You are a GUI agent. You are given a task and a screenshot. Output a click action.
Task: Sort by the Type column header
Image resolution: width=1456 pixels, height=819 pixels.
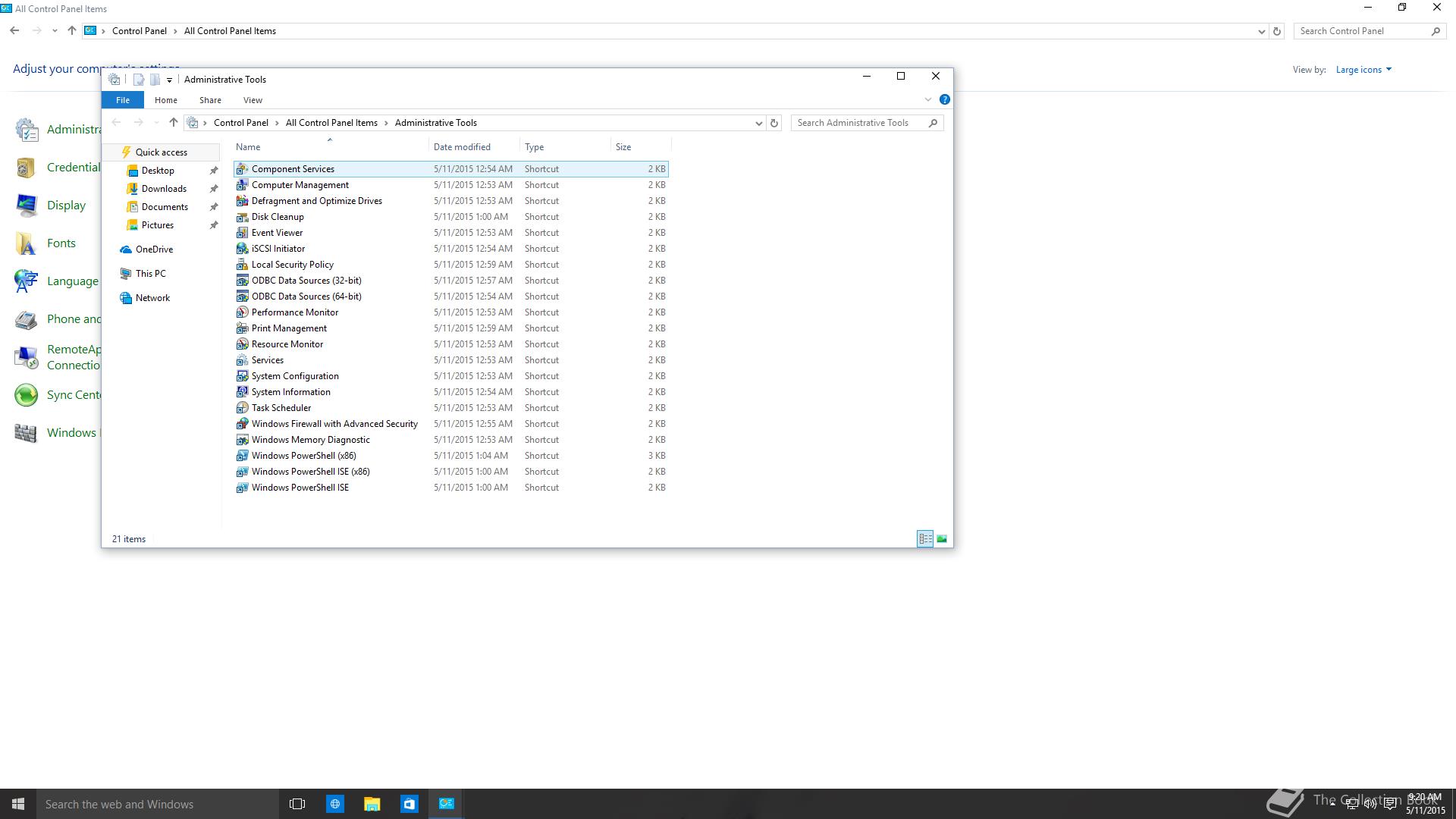(x=566, y=147)
